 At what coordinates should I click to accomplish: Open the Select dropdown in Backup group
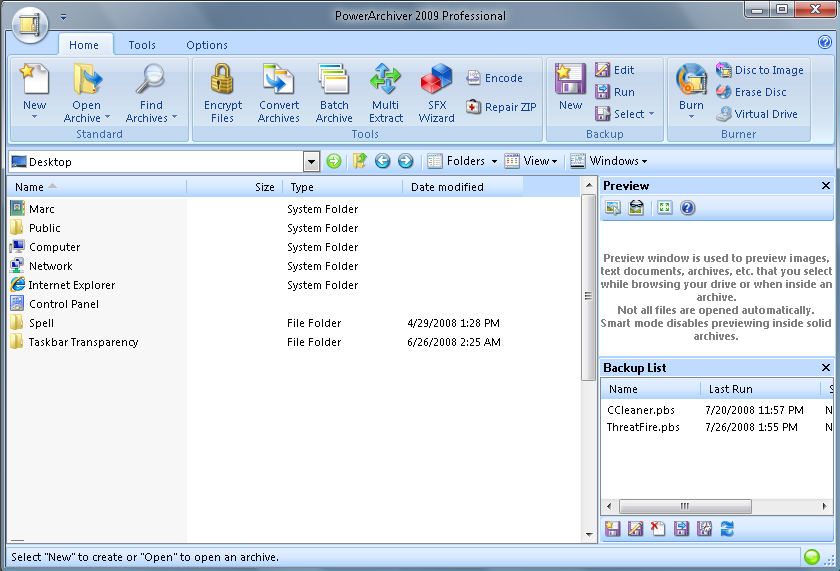(x=625, y=114)
